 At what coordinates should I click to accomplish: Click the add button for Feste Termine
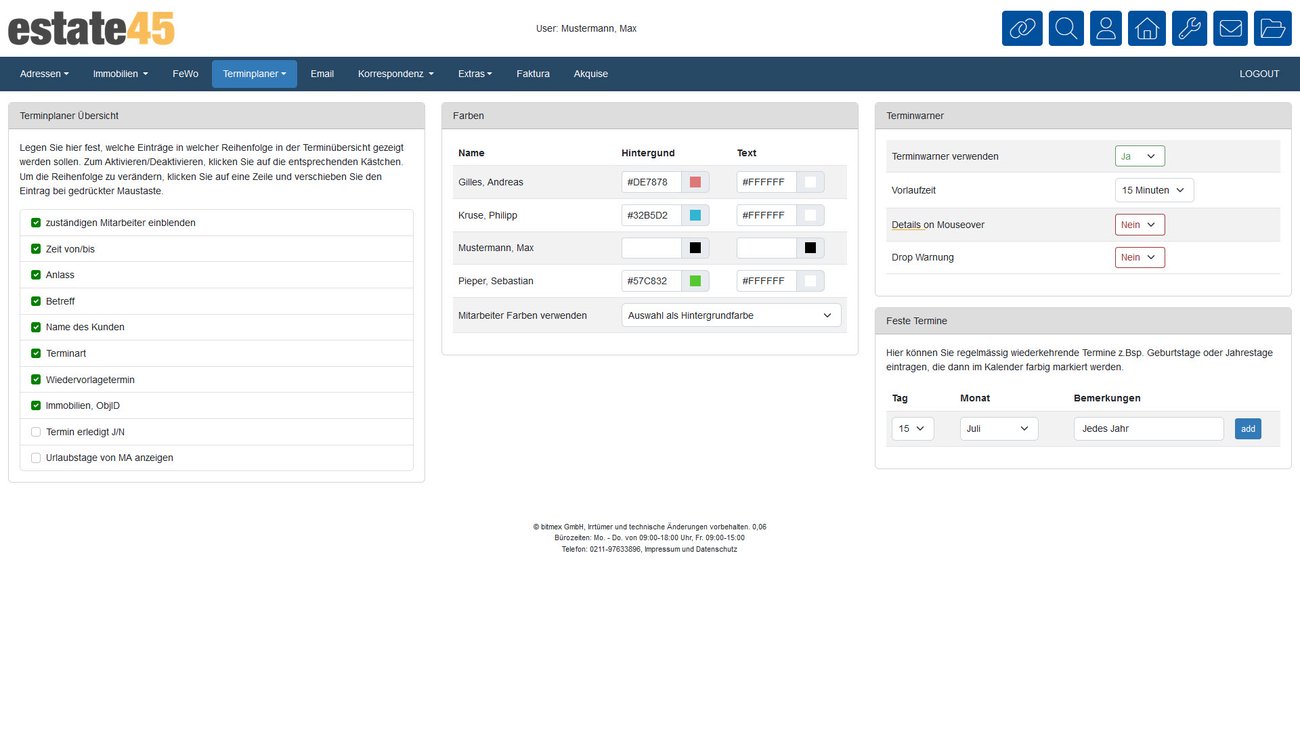tap(1248, 428)
